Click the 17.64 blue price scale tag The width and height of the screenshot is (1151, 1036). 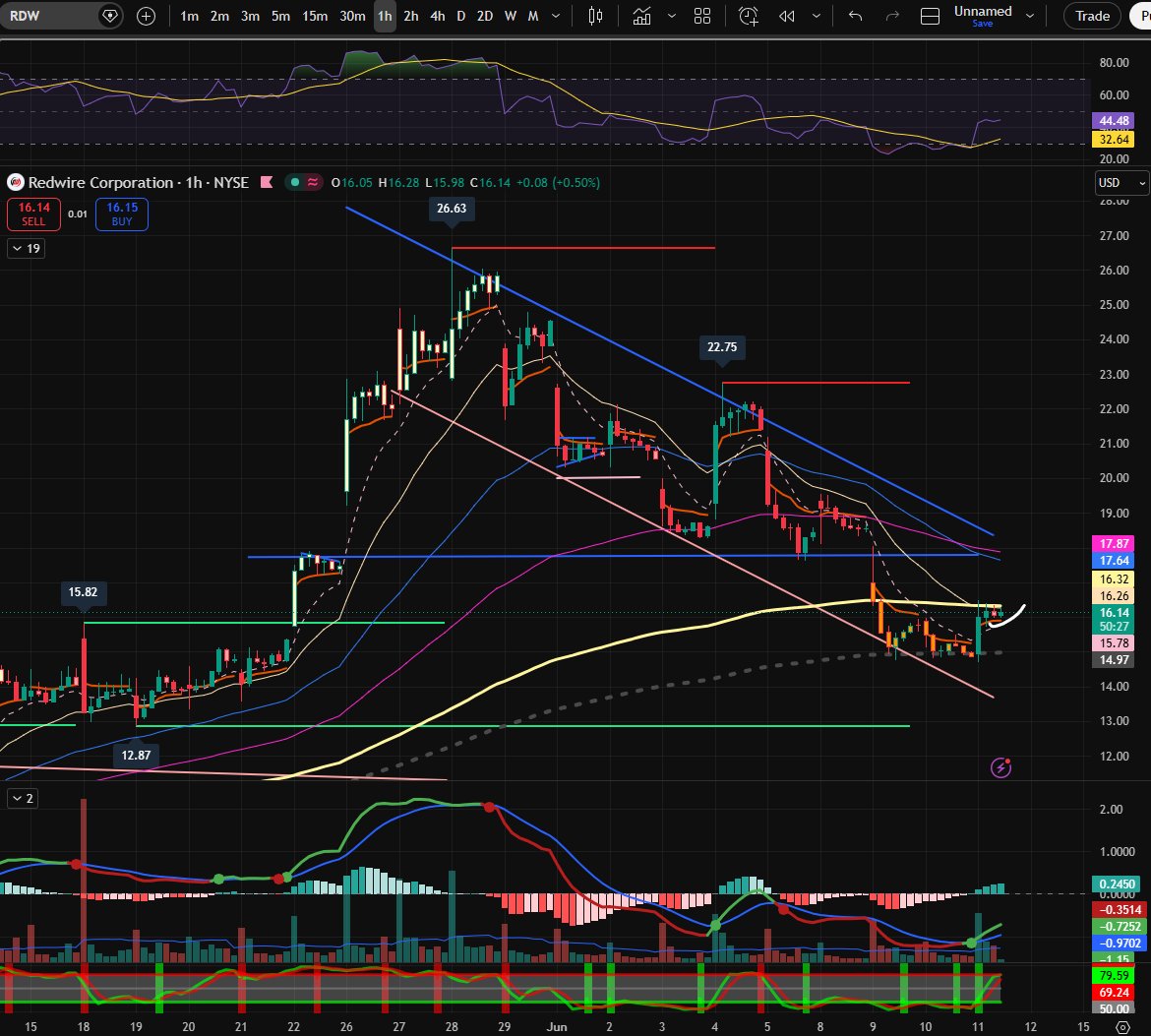tap(1114, 561)
